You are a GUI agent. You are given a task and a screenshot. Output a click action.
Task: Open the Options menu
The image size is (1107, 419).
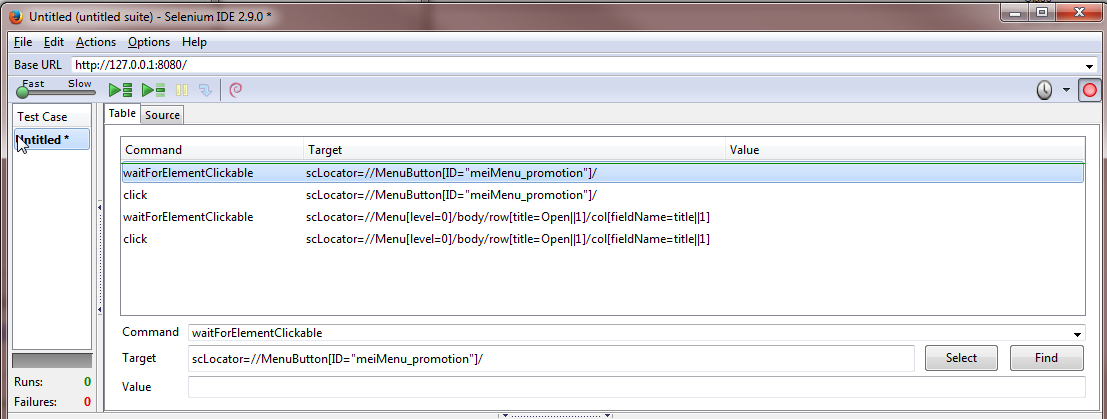tap(149, 42)
